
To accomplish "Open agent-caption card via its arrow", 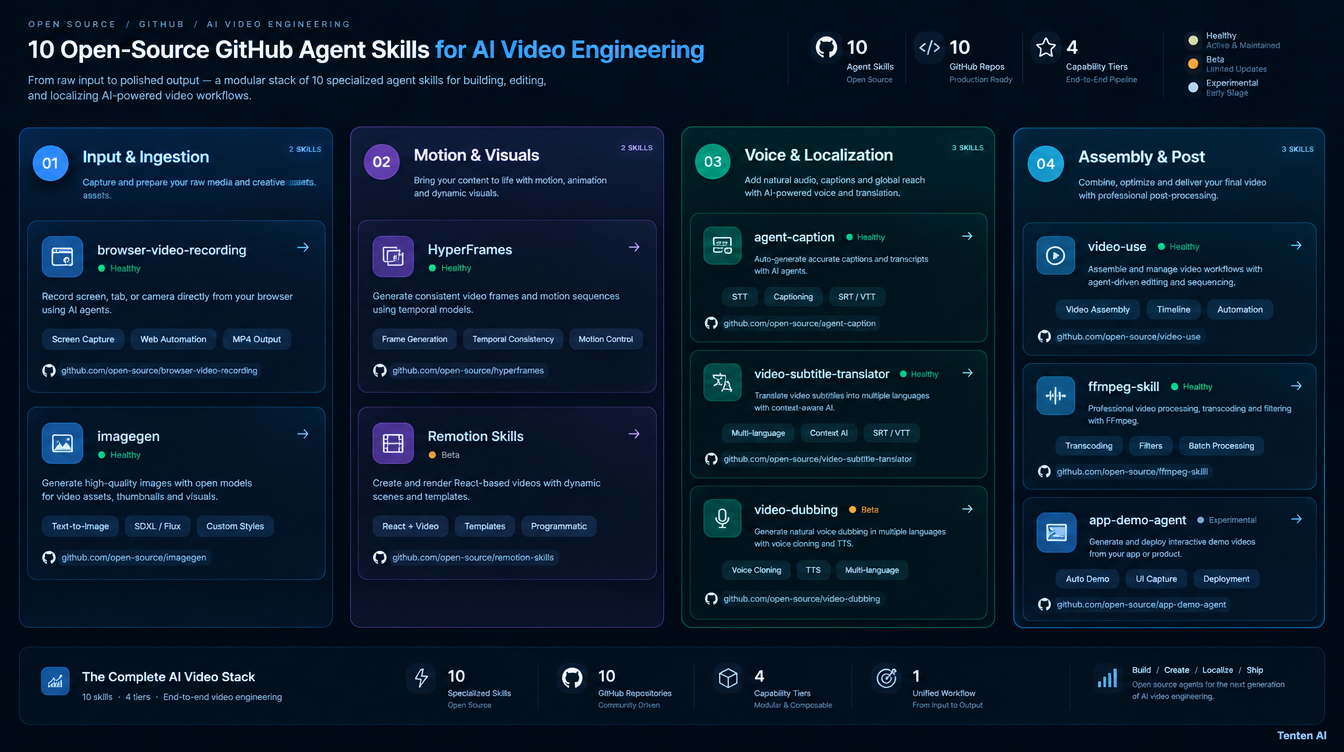I will 967,236.
